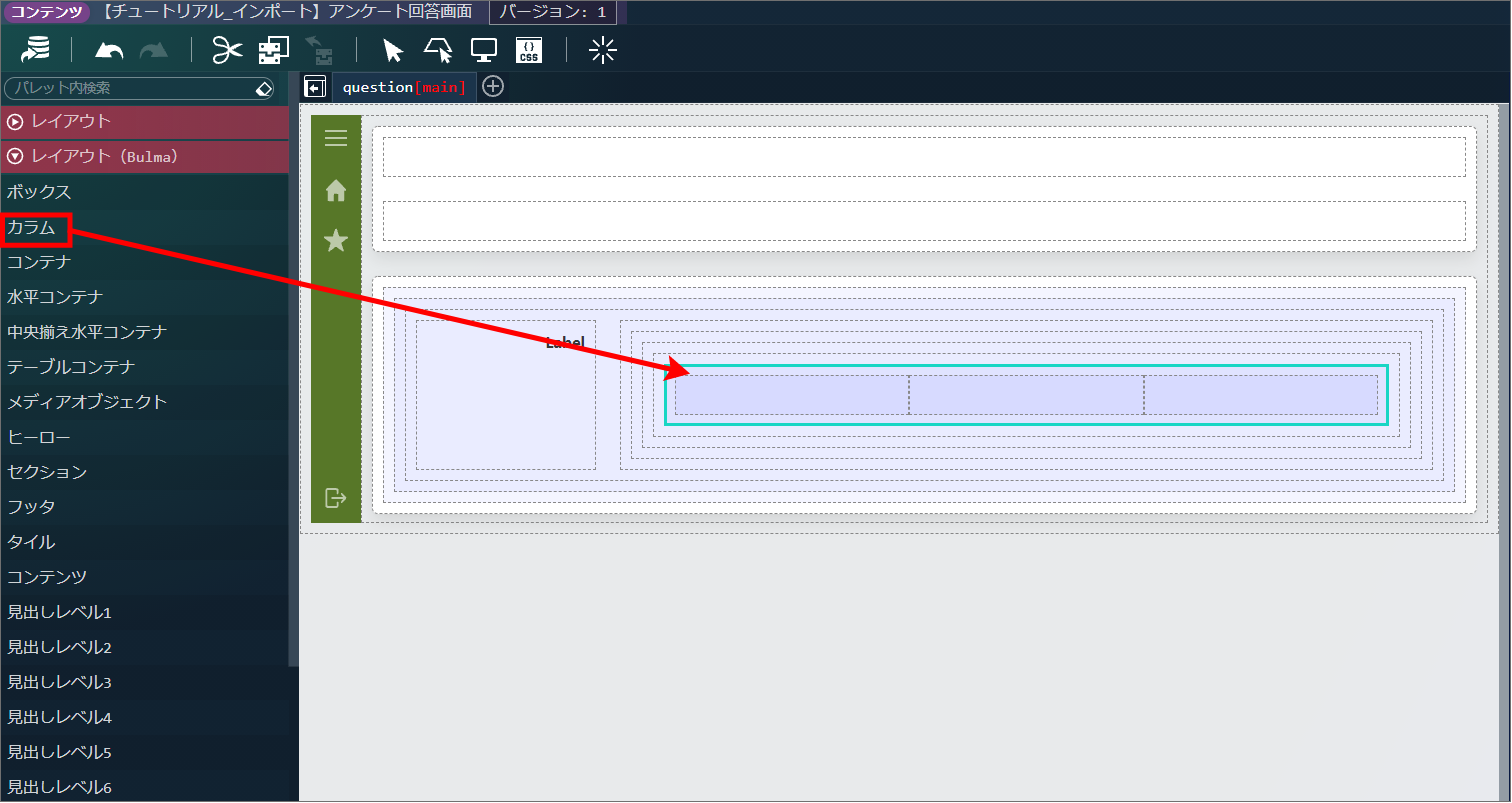Select the second empty dashed container at top
Screen dimensions: 1512x803
point(924,221)
